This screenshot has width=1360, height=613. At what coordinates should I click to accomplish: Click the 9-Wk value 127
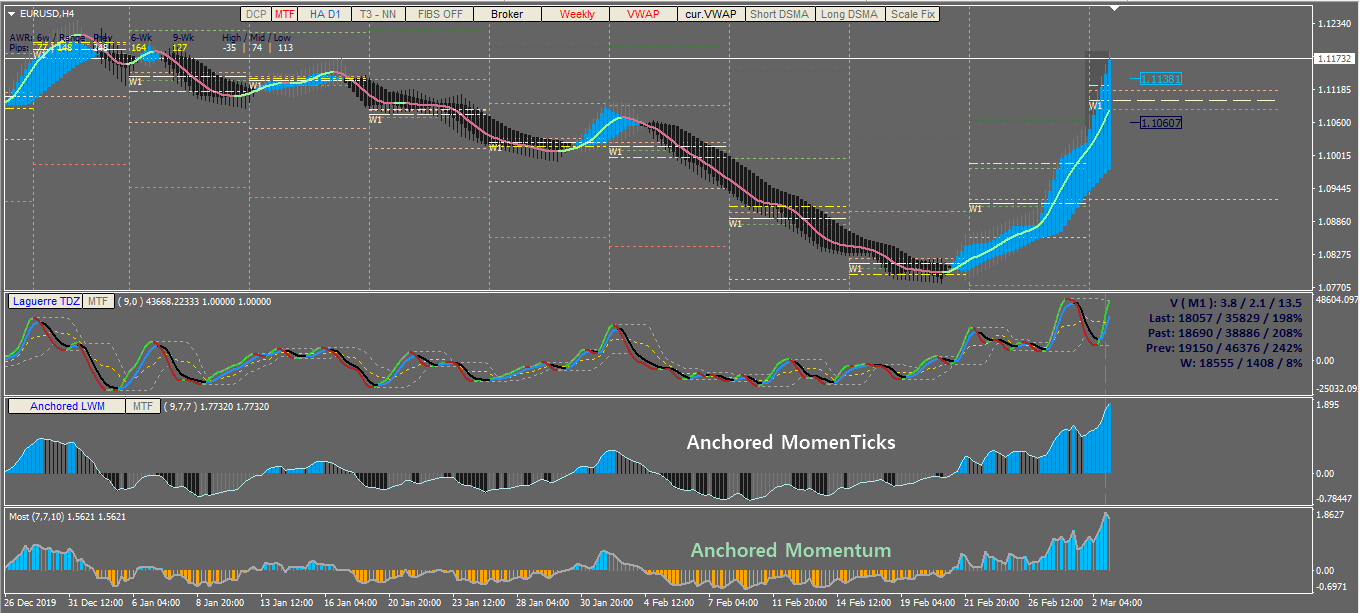179,47
